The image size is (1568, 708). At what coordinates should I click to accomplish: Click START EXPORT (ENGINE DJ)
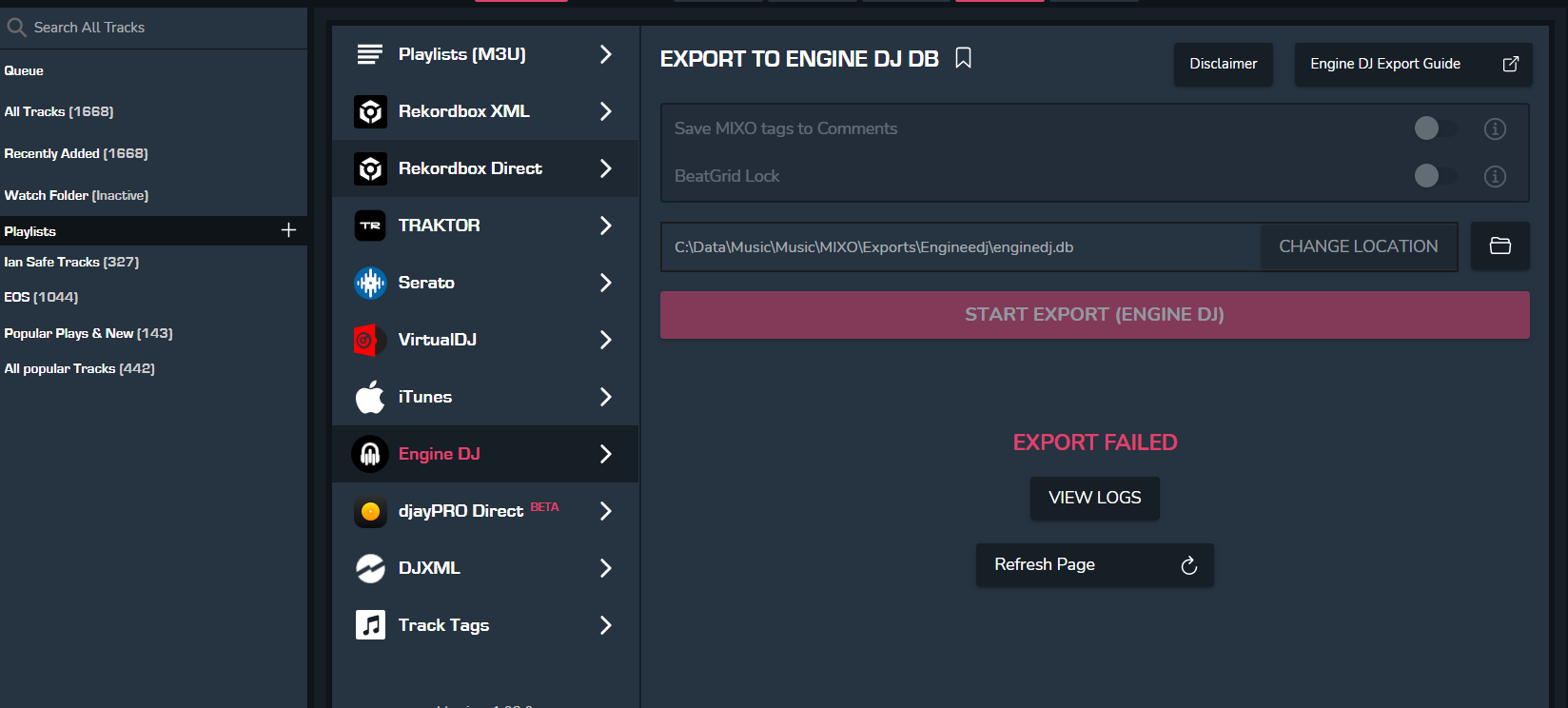(x=1094, y=315)
